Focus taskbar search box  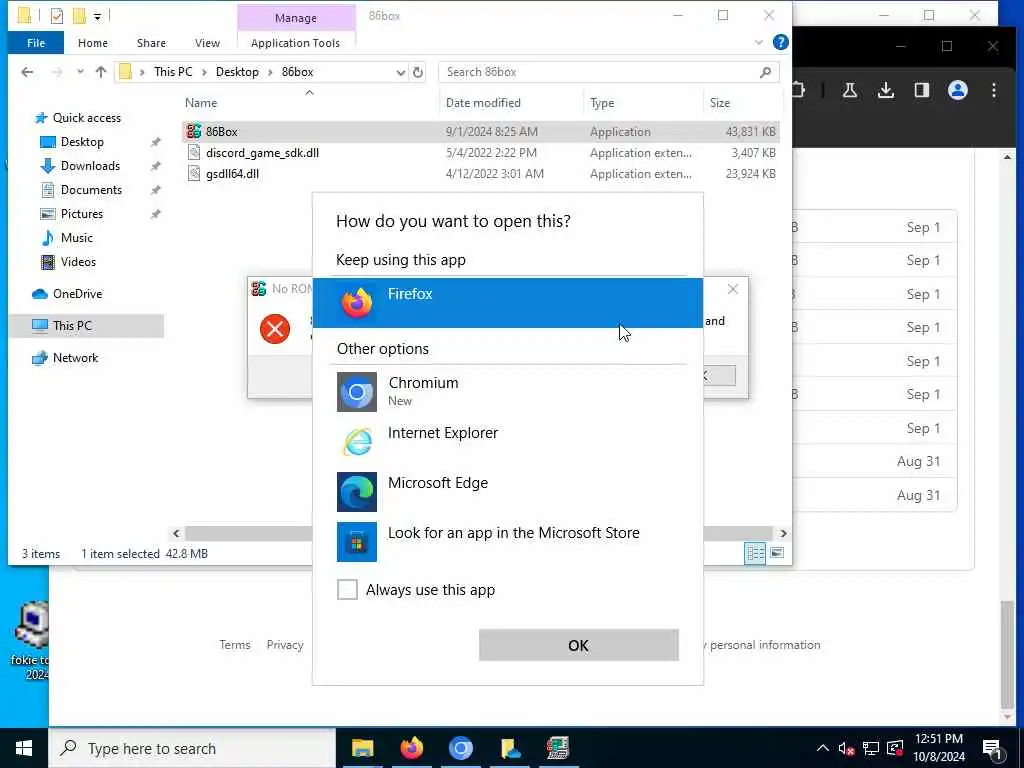pos(193,748)
